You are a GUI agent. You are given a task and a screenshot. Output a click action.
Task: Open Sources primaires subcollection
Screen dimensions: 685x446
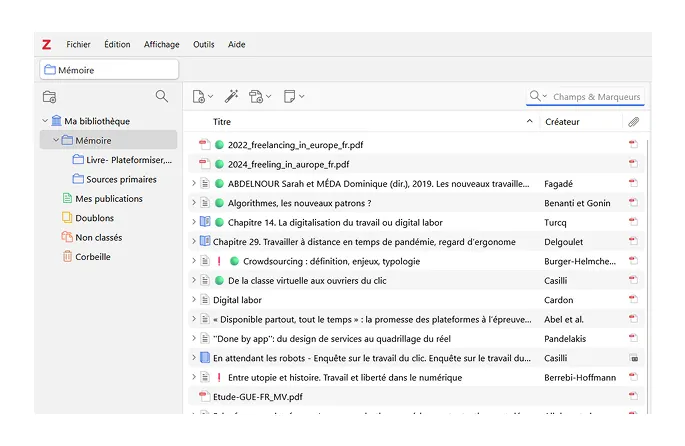click(x=114, y=179)
